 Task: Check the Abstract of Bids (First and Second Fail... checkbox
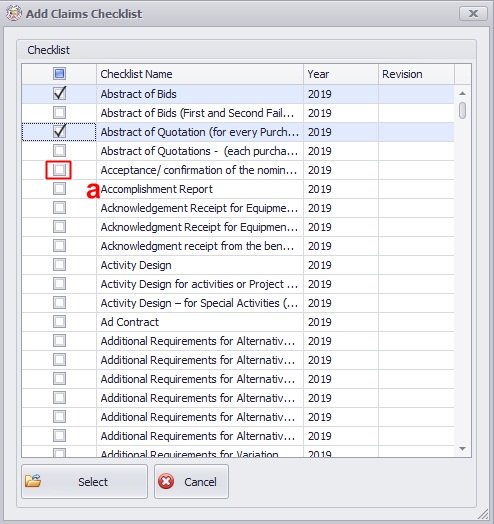(x=59, y=113)
